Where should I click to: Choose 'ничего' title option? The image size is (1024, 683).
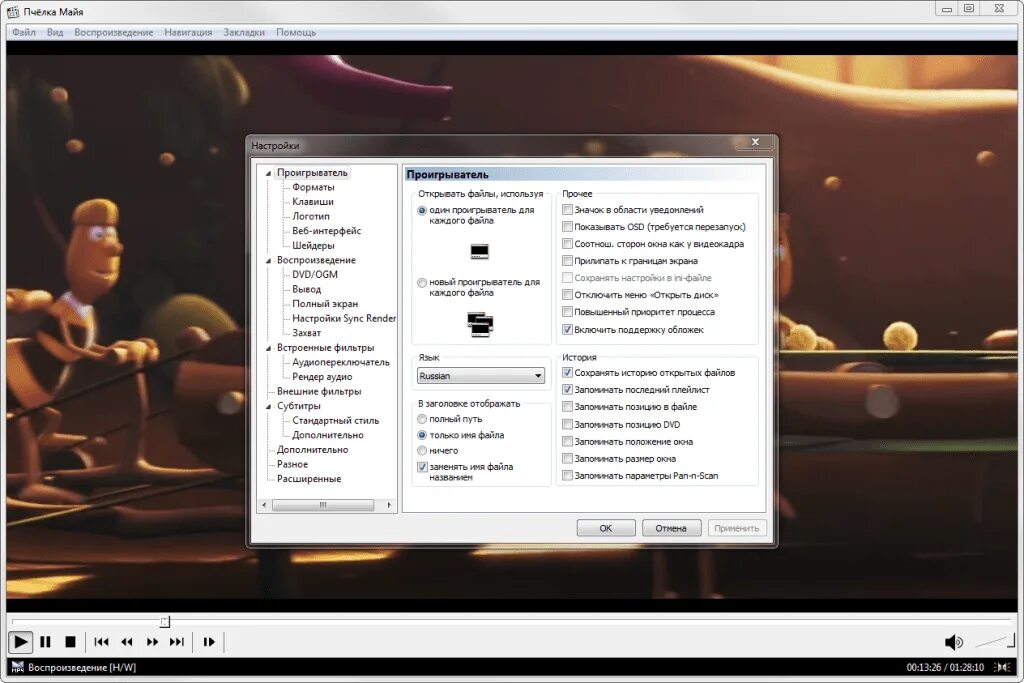coord(422,451)
